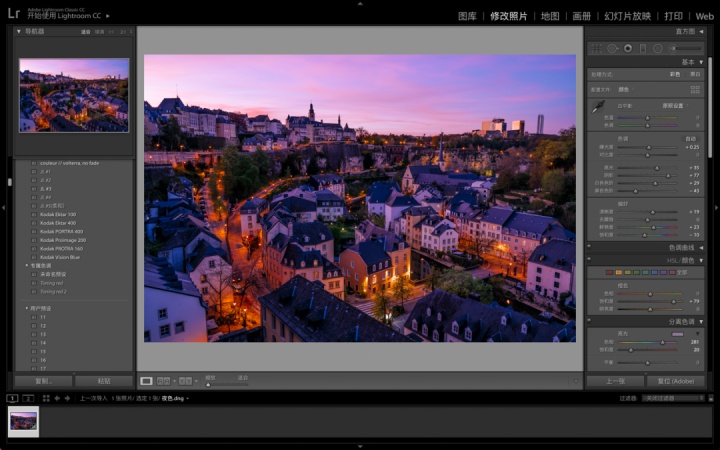Go forward with right arrow in filmstrip
The height and width of the screenshot is (450, 720).
(68, 398)
